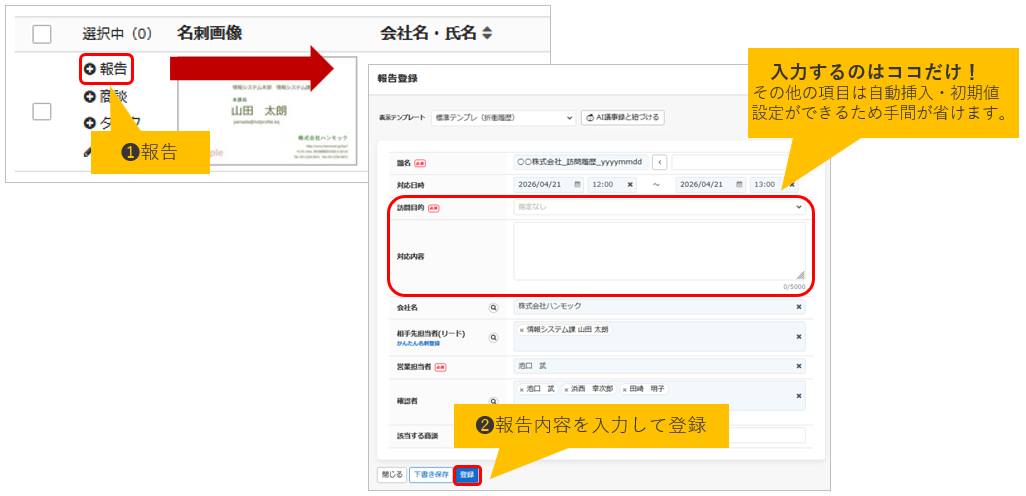This screenshot has width=1026, height=496.
Task: Open end date calendar picker icon
Action: click(x=738, y=184)
